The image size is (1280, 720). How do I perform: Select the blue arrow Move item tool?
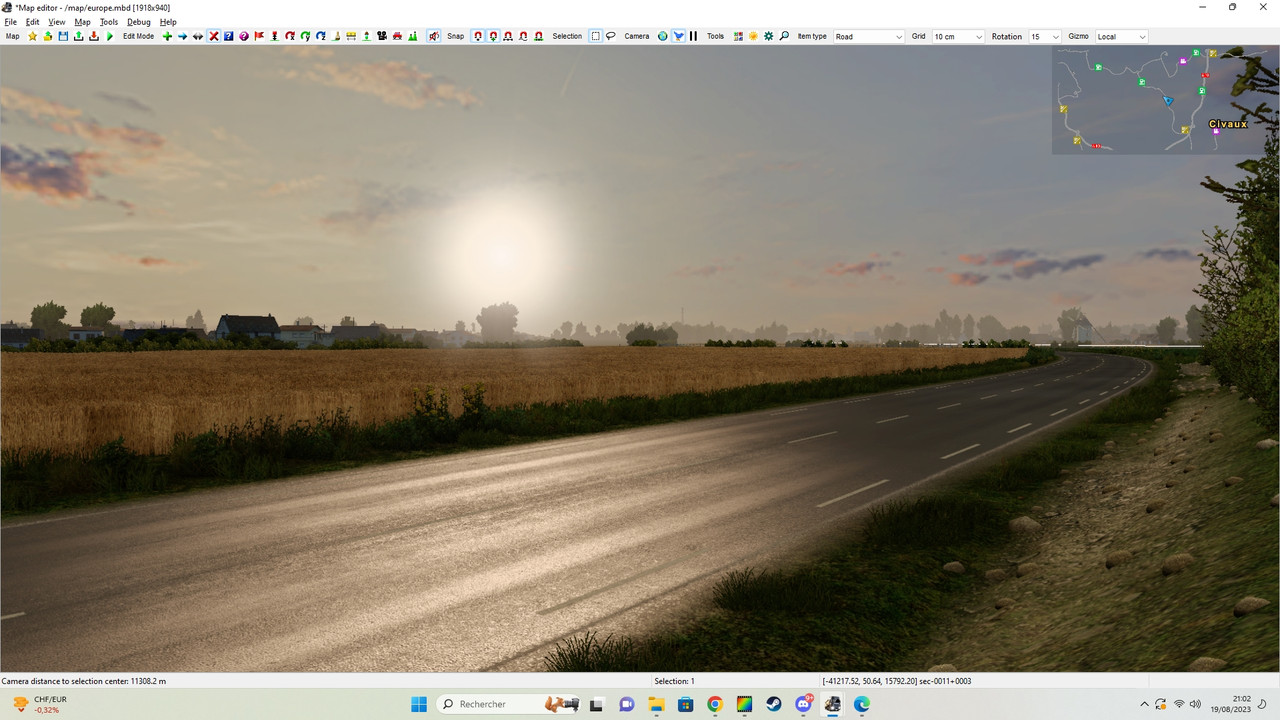[182, 36]
